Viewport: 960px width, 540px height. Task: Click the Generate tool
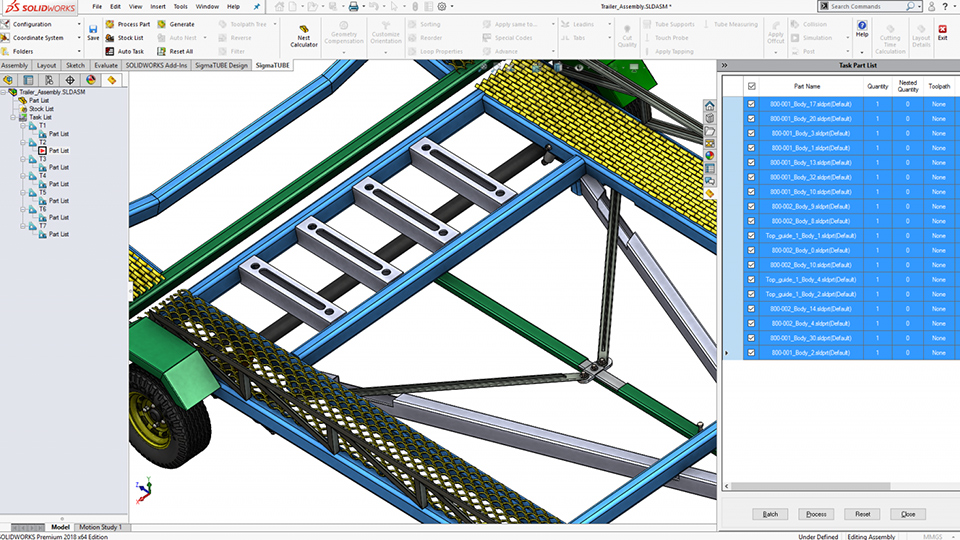pyautogui.click(x=176, y=24)
